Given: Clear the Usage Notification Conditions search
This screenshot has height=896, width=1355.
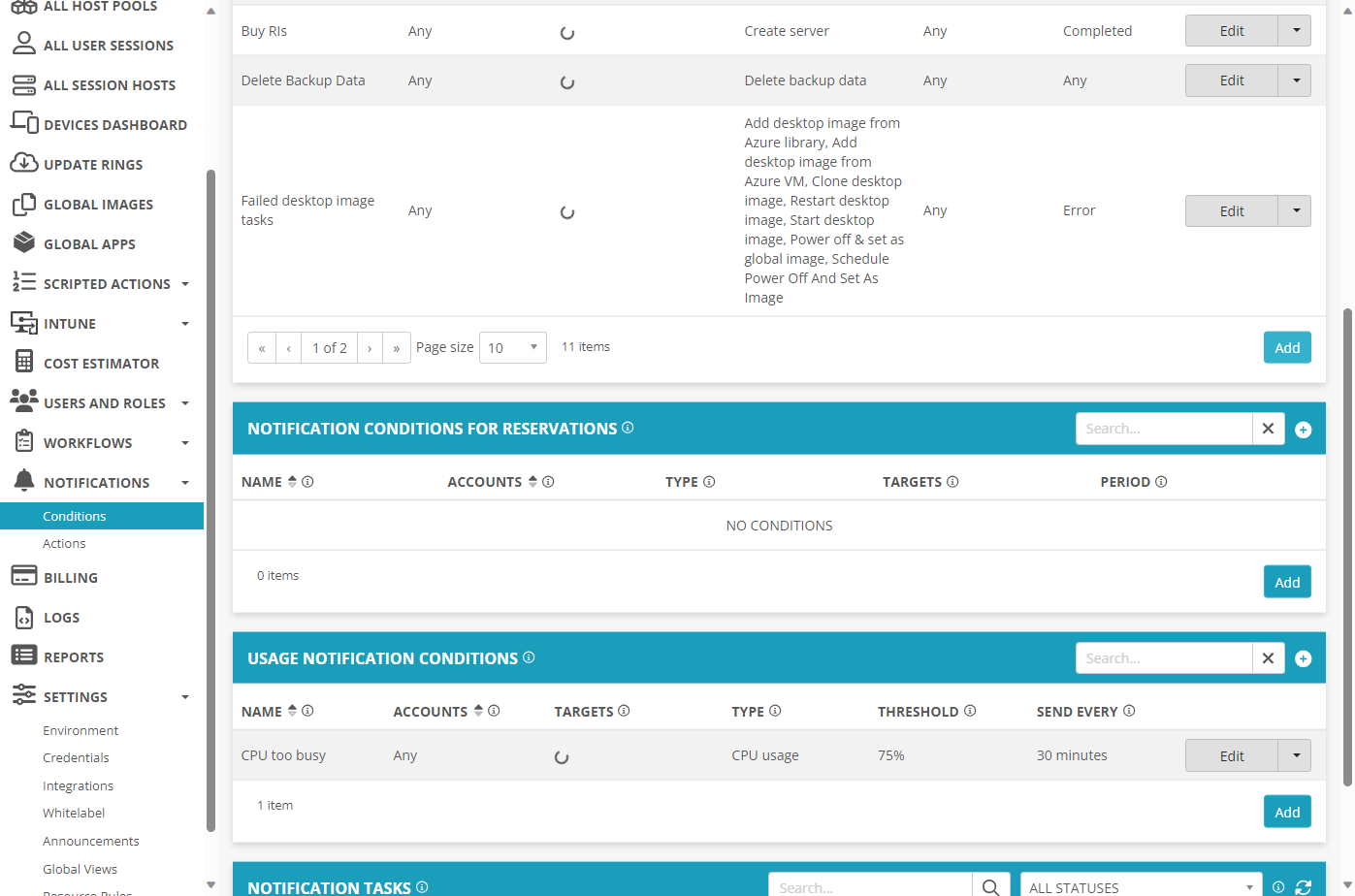Looking at the screenshot, I should click(1268, 658).
